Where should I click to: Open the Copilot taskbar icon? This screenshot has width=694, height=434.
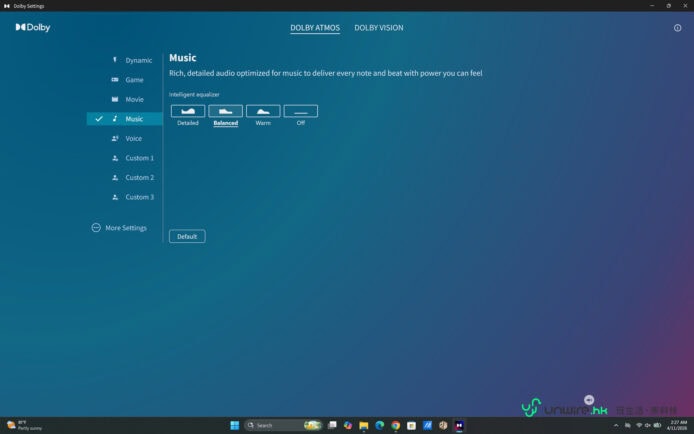pos(348,425)
